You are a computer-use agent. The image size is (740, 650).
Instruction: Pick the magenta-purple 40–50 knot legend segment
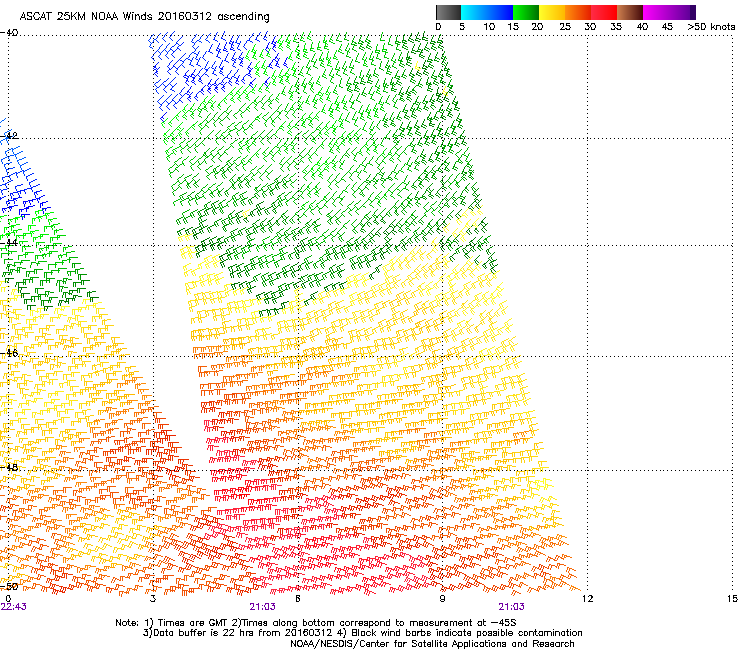coord(669,12)
